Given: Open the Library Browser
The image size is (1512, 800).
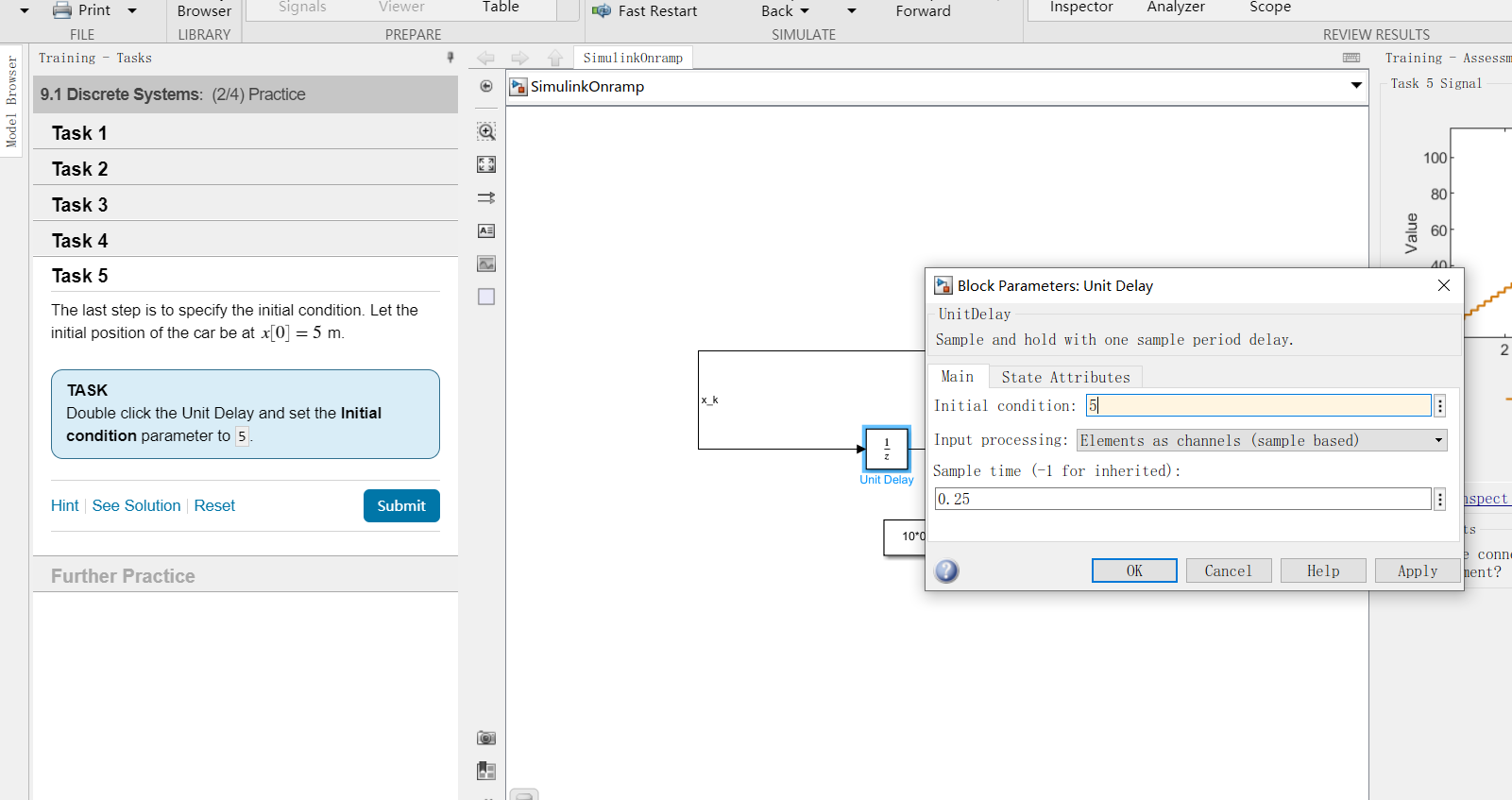Looking at the screenshot, I should tap(204, 11).
